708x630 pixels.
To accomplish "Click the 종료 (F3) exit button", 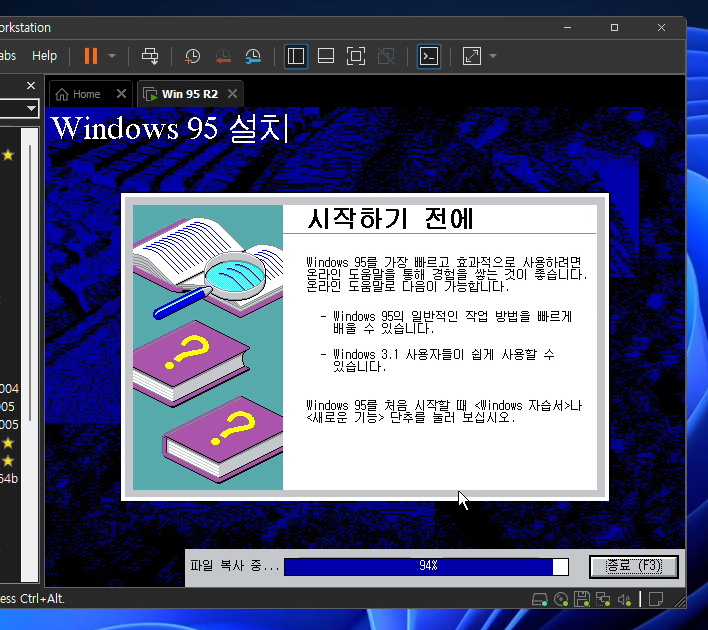I will (633, 566).
